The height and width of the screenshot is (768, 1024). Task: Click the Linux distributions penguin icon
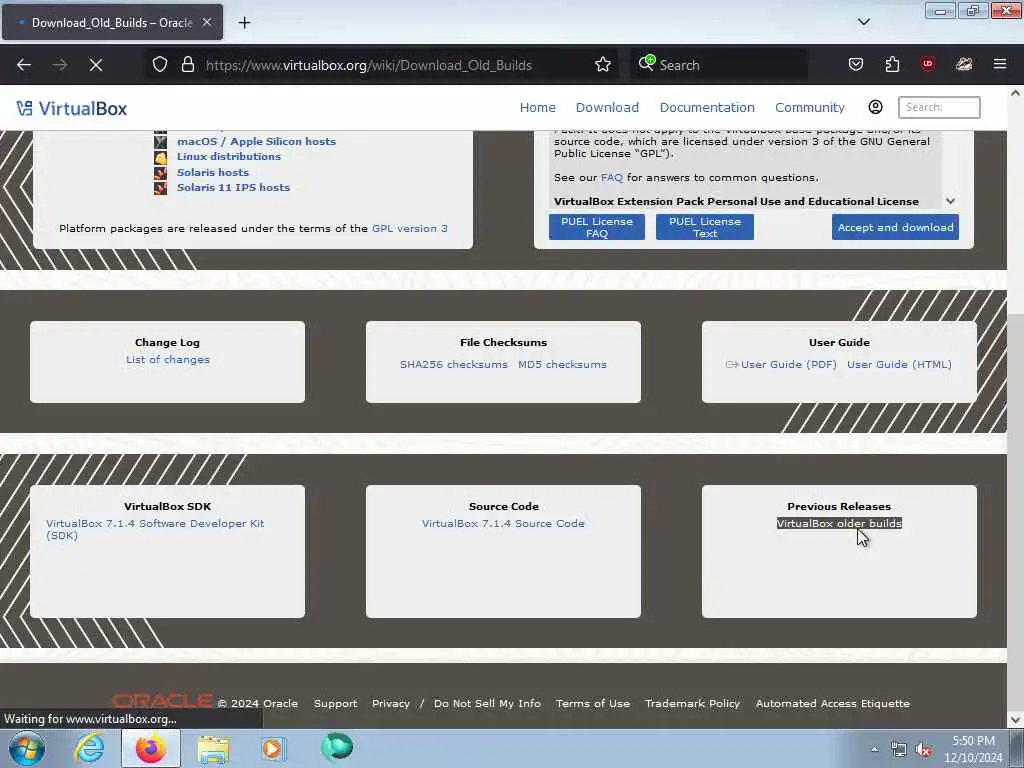click(x=160, y=157)
